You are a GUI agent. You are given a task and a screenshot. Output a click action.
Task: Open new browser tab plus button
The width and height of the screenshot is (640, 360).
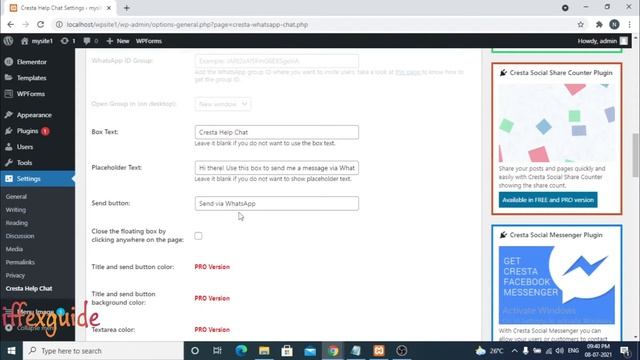(127, 8)
